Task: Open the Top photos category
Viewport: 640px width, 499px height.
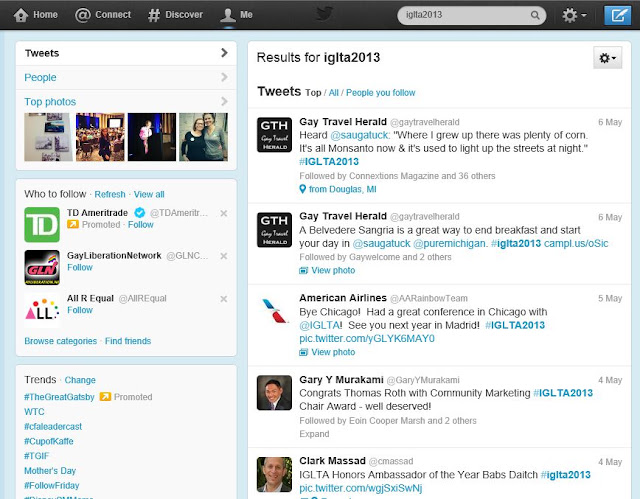Action: (x=126, y=101)
